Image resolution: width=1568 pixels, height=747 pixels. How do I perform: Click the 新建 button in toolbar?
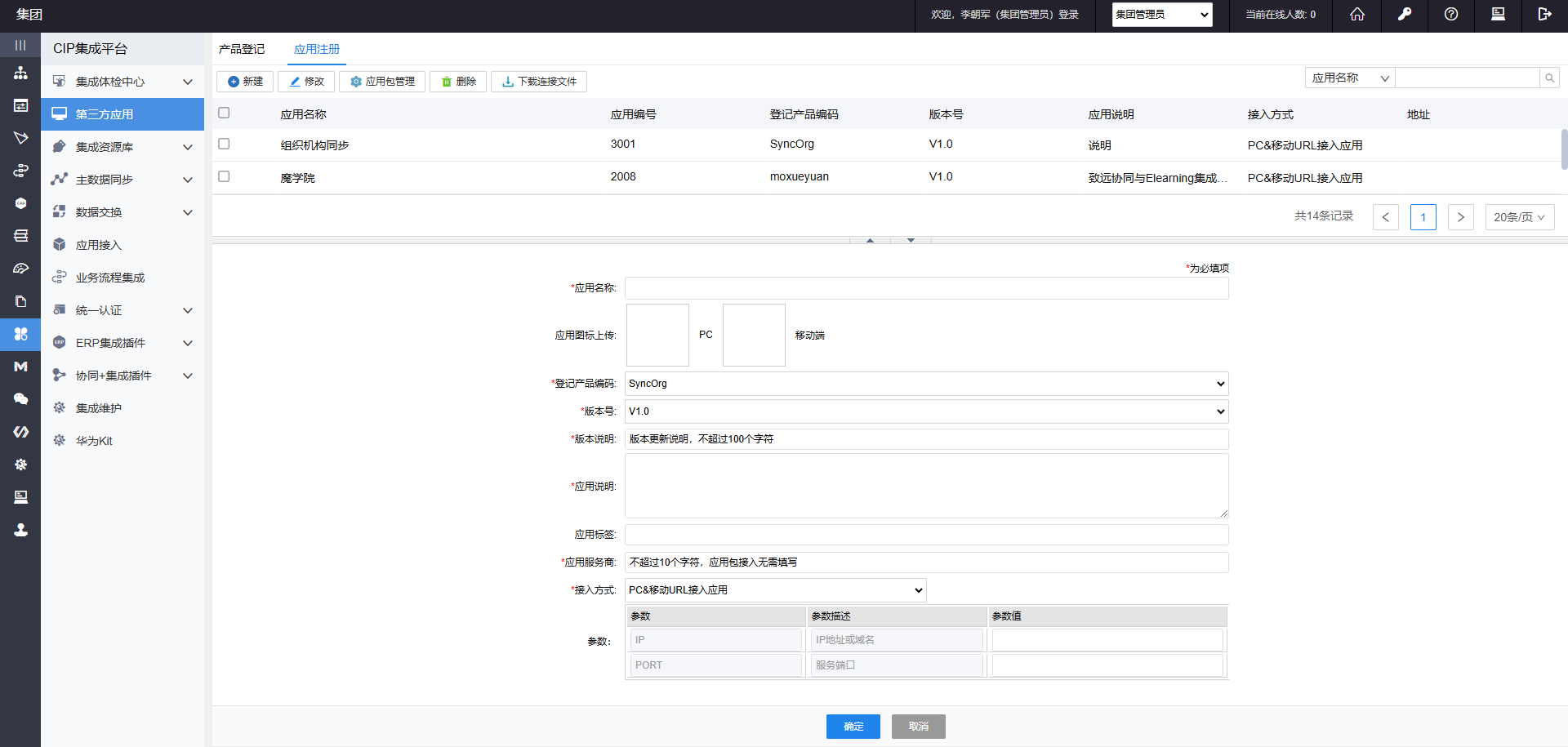click(x=245, y=82)
